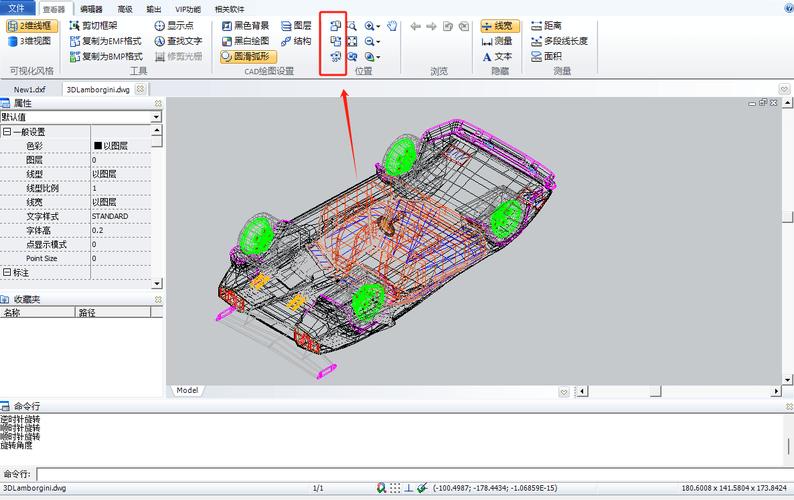This screenshot has width=794, height=500.
Task: Click 查找文字 find text tool
Action: (x=178, y=41)
